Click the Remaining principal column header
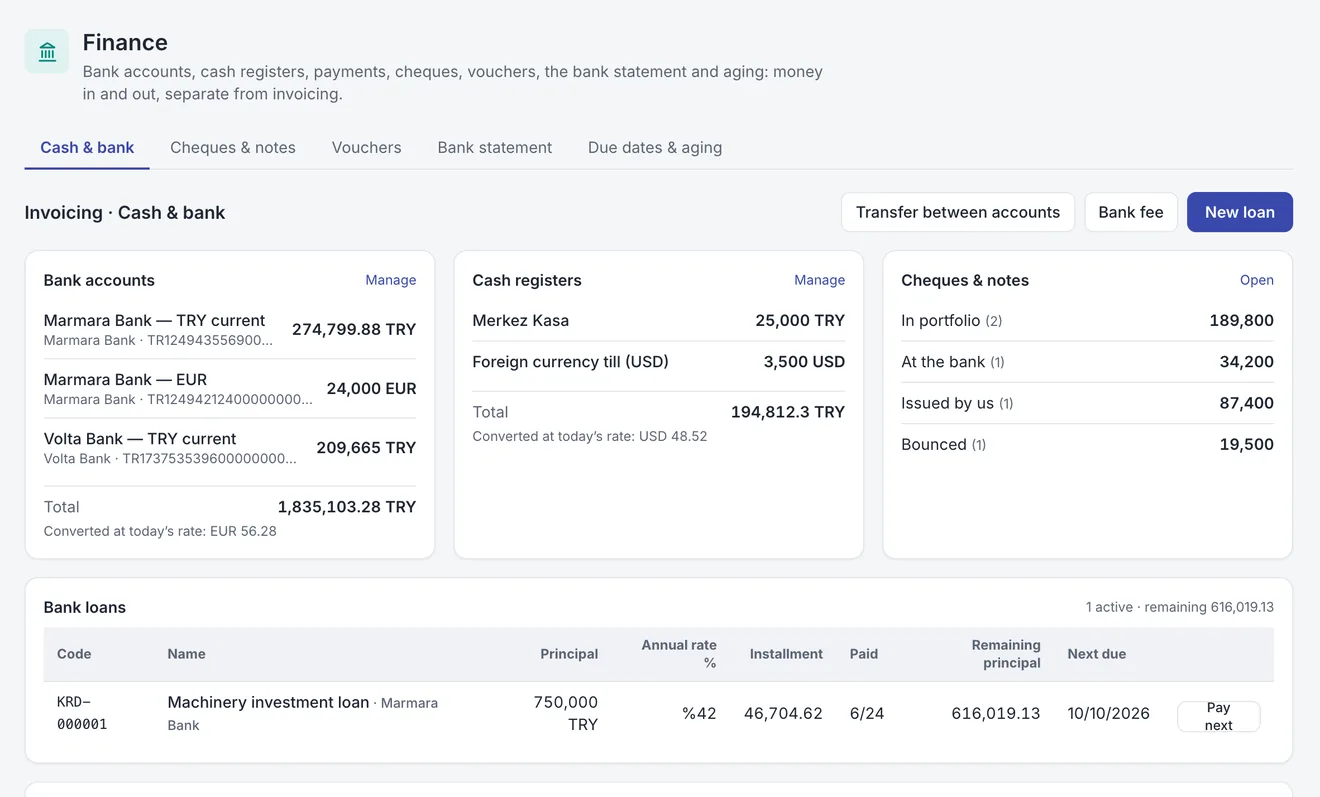 click(x=1006, y=654)
